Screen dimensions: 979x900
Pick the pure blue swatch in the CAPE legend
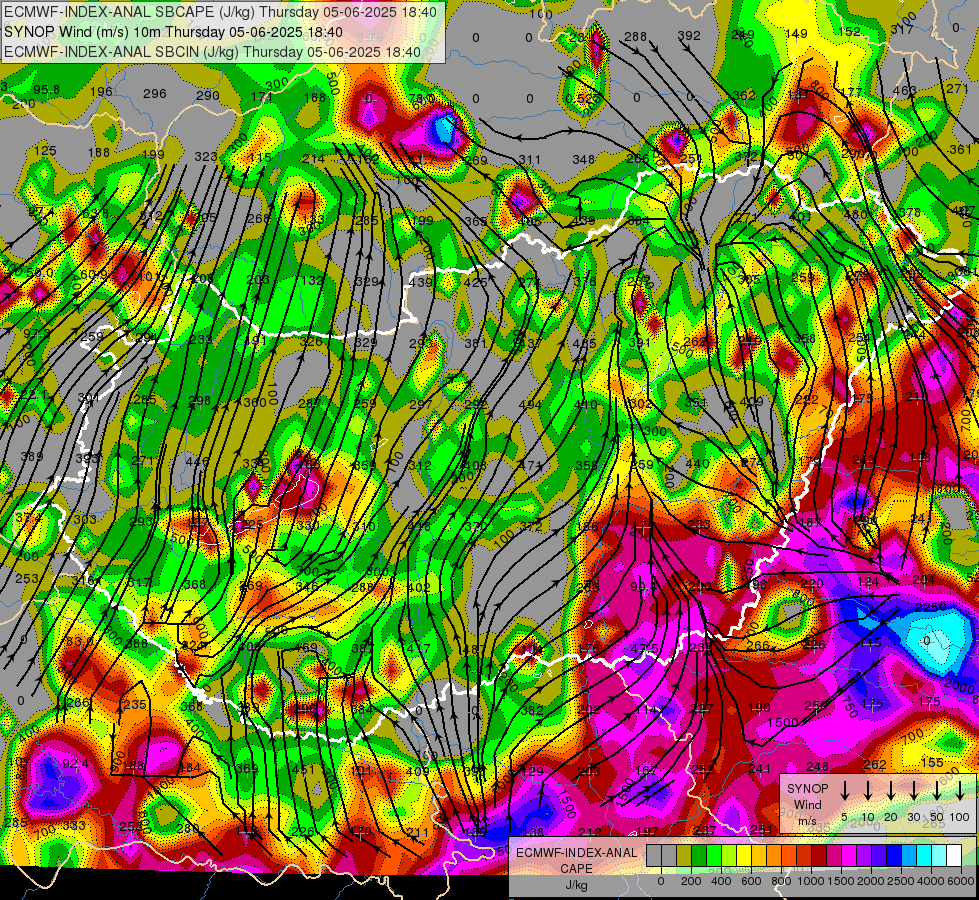point(894,855)
